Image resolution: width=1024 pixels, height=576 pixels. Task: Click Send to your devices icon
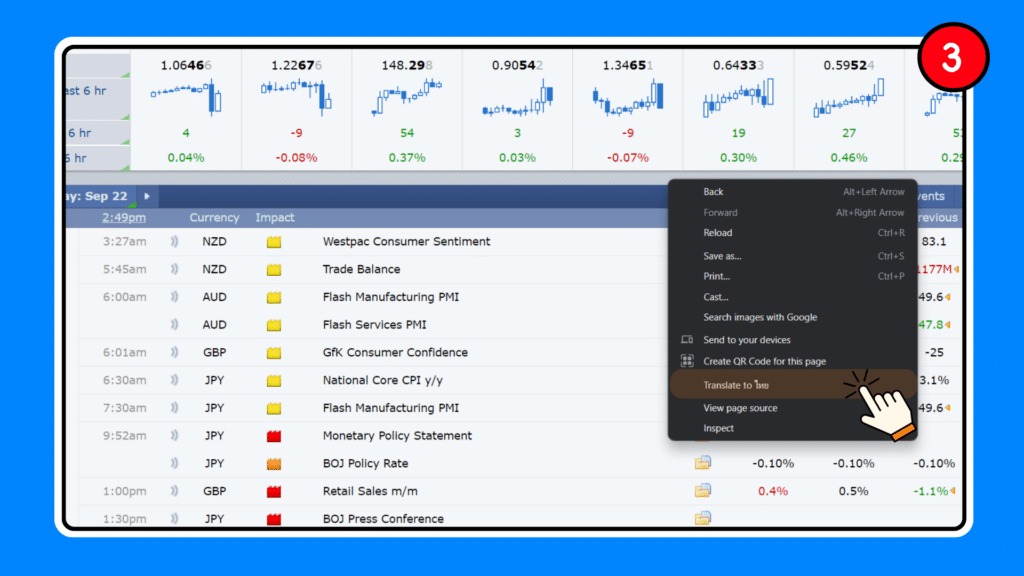tap(687, 340)
